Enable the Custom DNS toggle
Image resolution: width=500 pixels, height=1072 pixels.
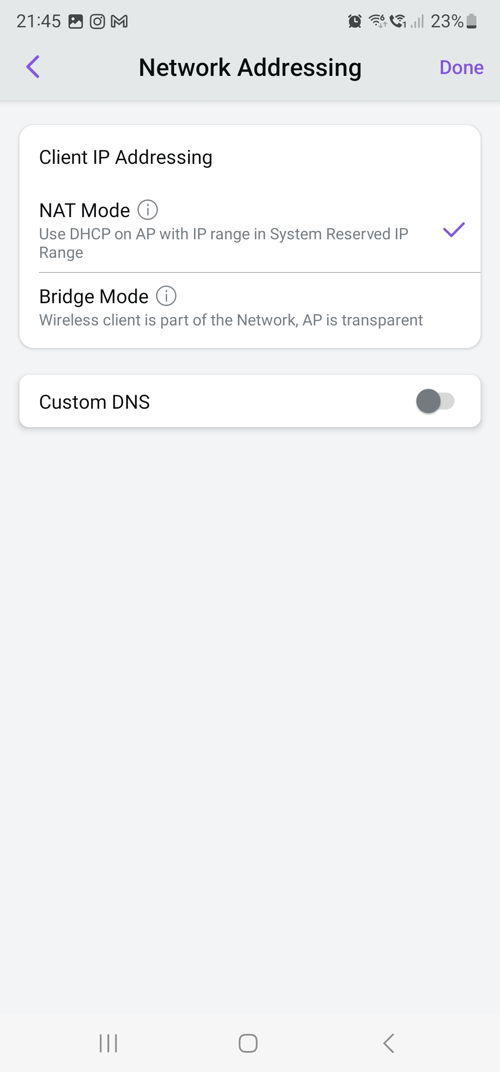pos(435,401)
